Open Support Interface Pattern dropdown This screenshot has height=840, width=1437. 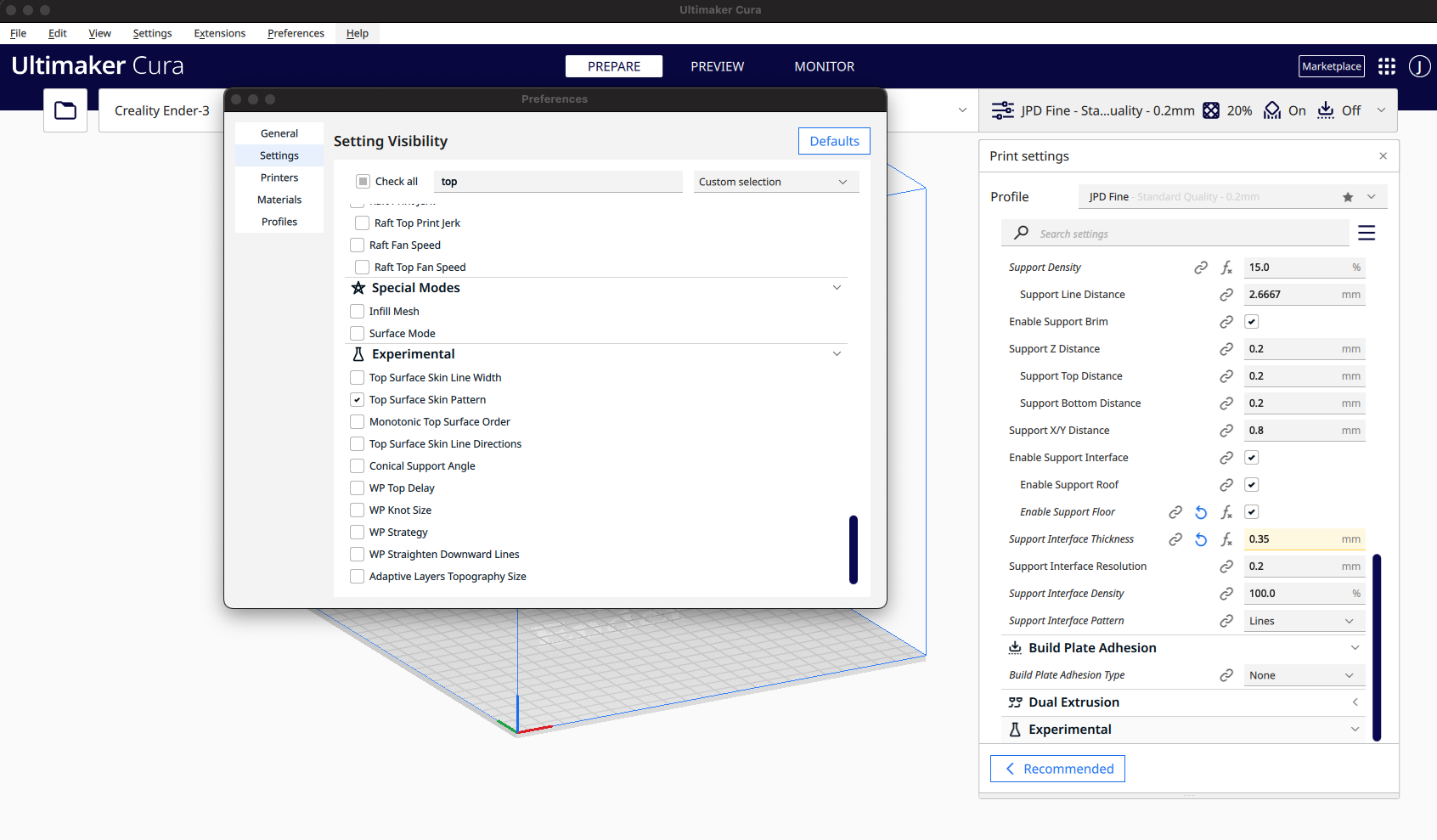pos(1305,621)
